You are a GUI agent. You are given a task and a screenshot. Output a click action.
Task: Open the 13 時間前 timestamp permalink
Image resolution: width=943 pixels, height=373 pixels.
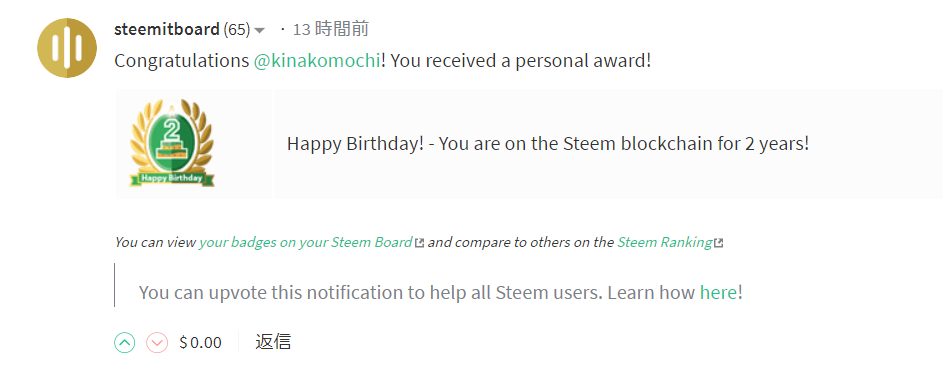330,29
